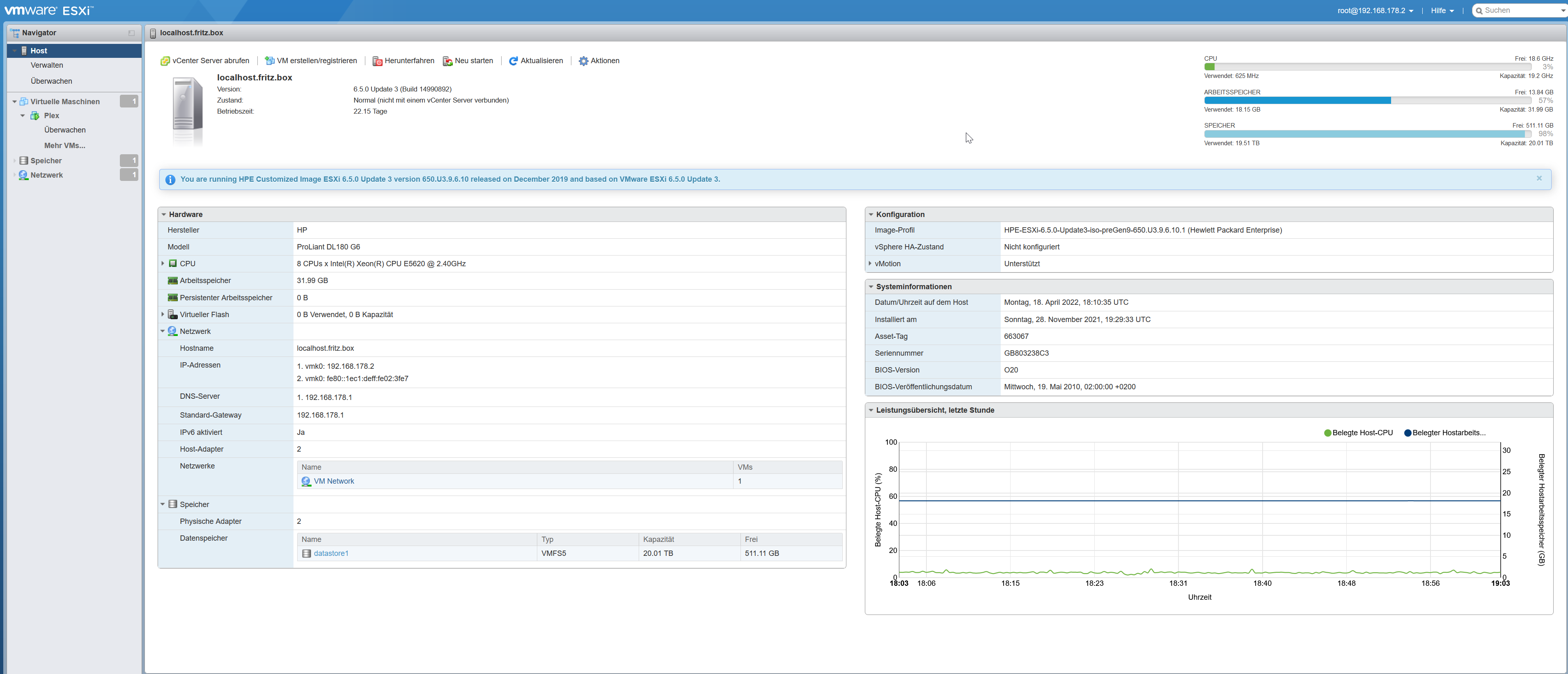1568x674 pixels.
Task: Open the VM Network link
Action: tap(334, 481)
